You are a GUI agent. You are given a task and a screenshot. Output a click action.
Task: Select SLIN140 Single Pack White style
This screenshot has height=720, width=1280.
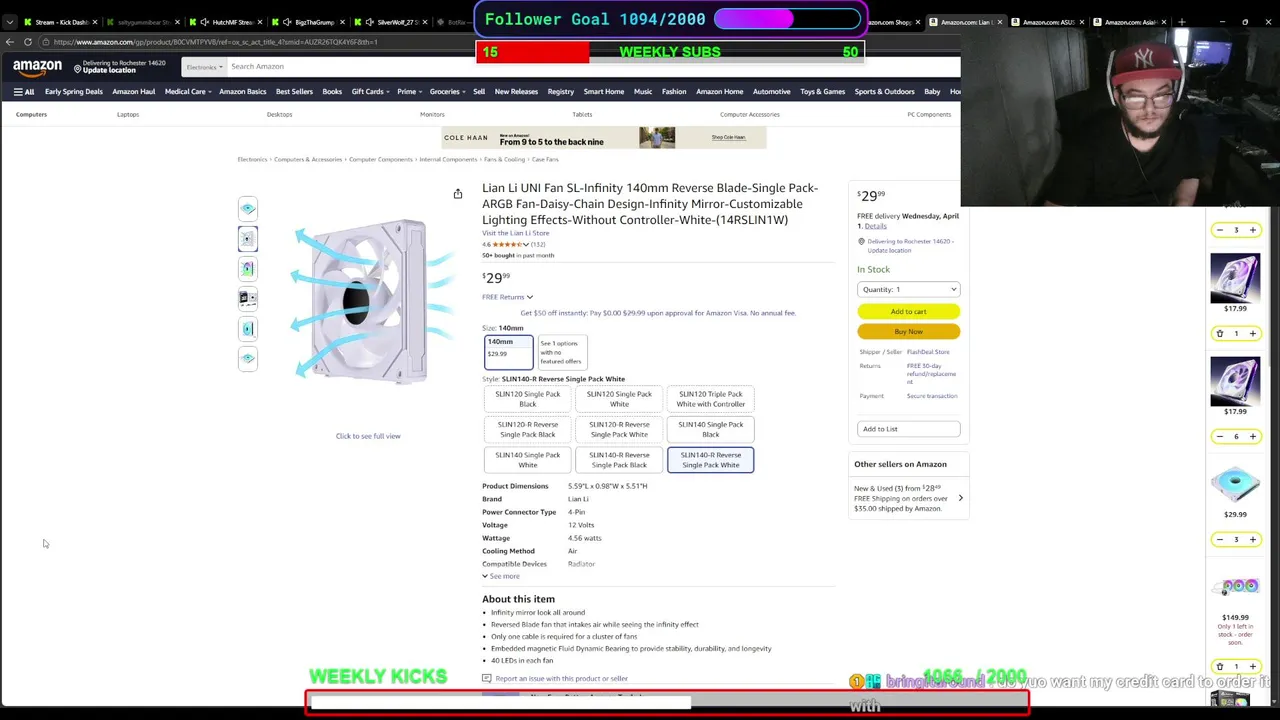(528, 460)
